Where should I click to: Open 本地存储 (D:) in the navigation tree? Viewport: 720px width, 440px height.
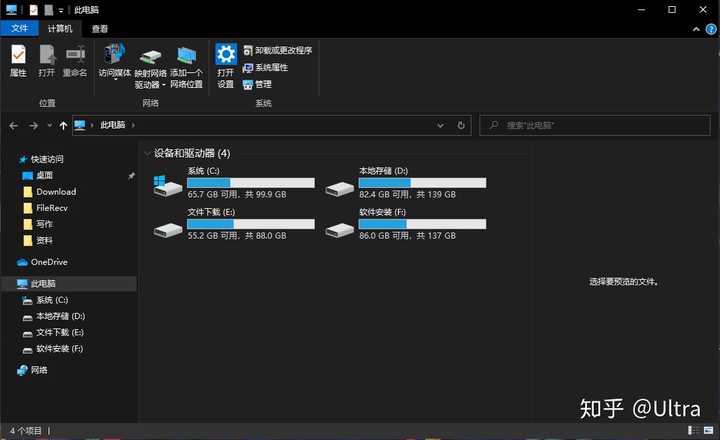tap(61, 316)
